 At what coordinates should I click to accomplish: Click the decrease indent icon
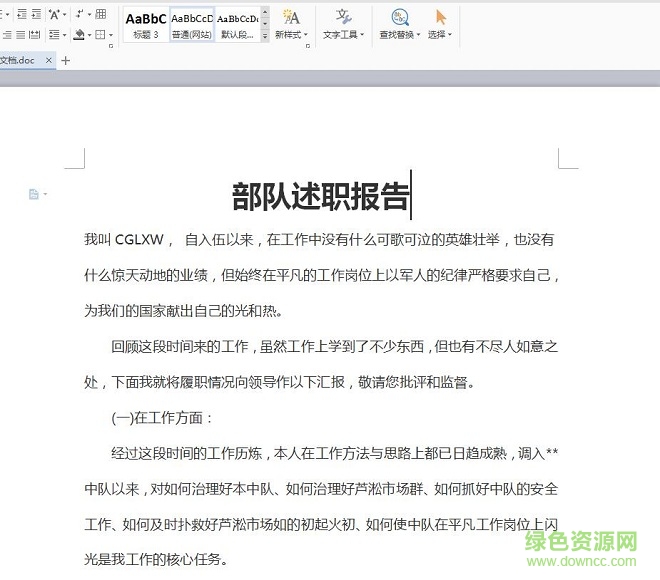(22, 14)
